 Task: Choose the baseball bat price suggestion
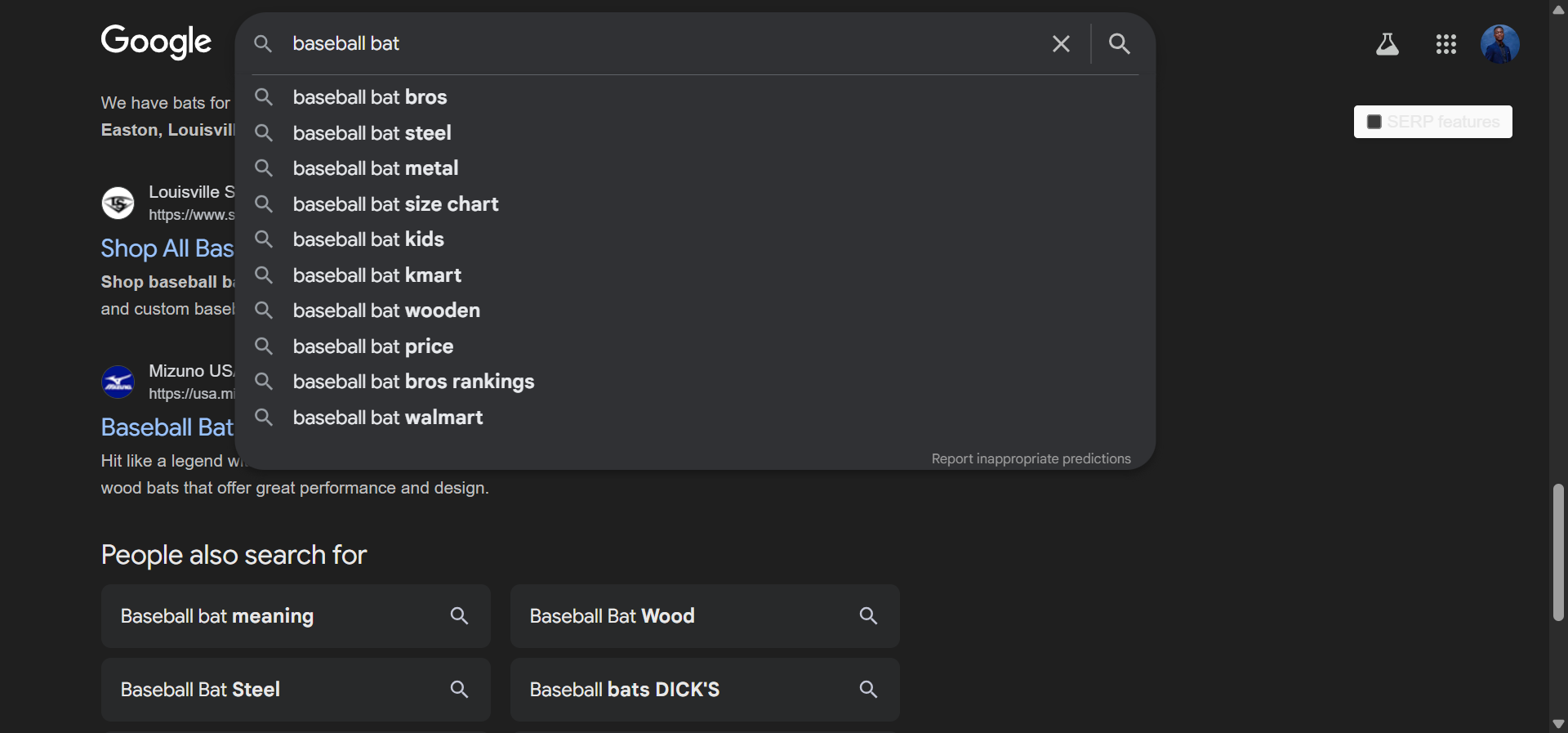point(695,346)
